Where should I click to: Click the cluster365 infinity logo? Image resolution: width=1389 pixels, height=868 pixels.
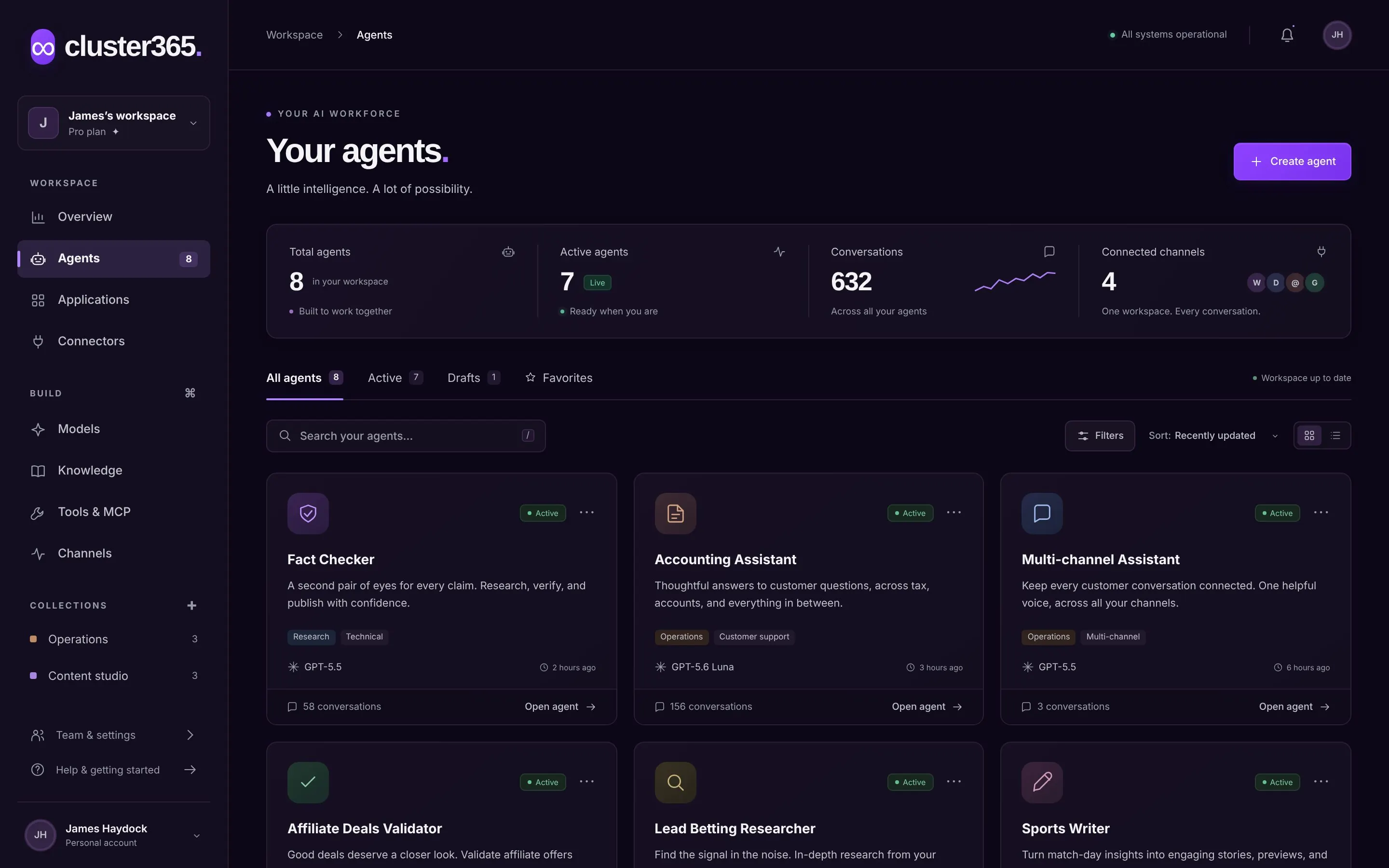(x=43, y=46)
